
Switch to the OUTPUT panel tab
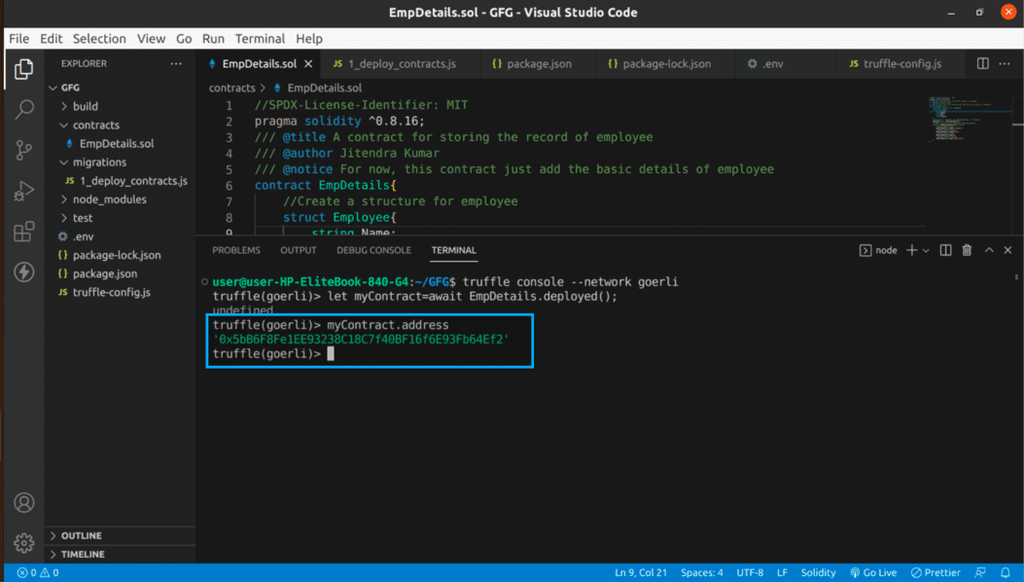pos(298,250)
